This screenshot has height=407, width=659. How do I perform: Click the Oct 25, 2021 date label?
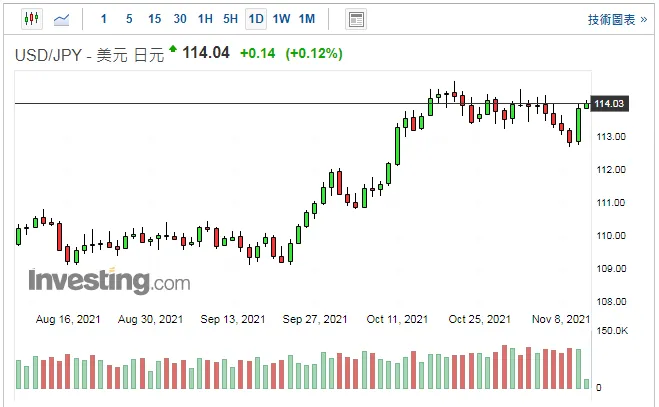coord(480,319)
